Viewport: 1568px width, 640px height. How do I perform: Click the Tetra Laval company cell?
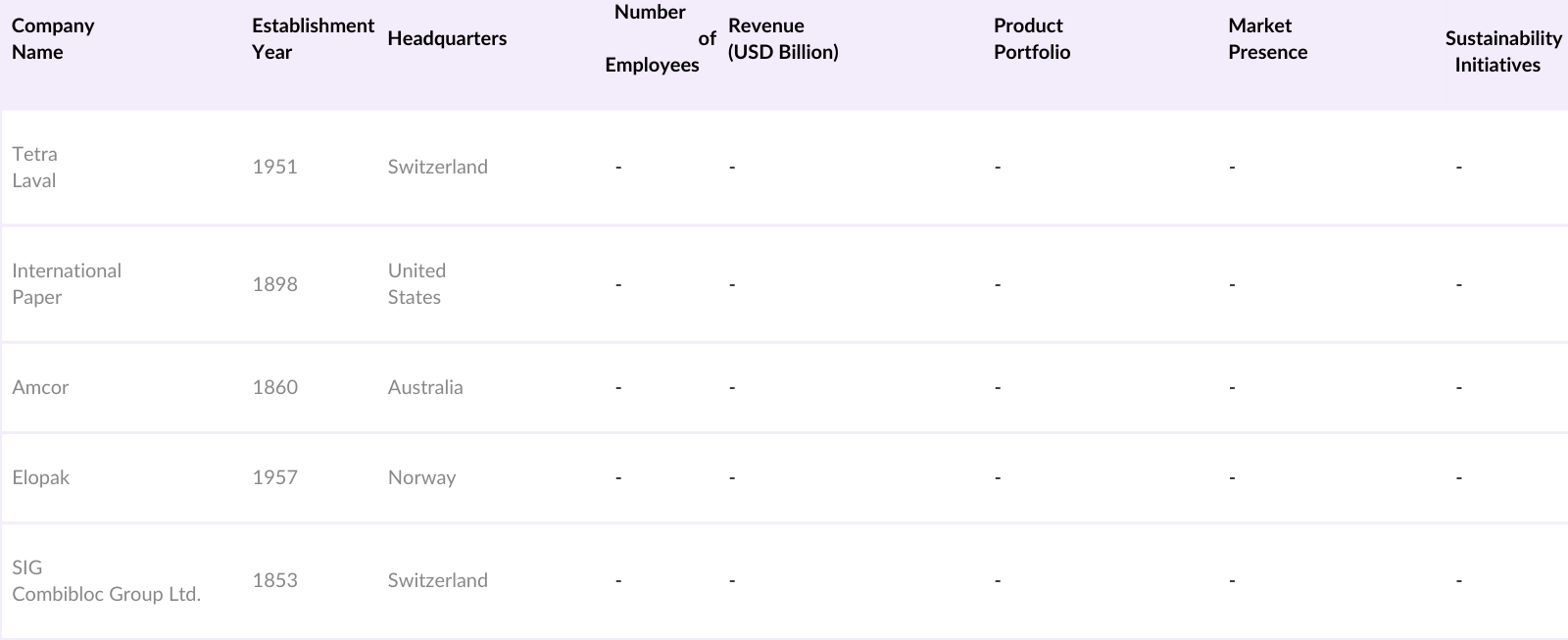[34, 168]
